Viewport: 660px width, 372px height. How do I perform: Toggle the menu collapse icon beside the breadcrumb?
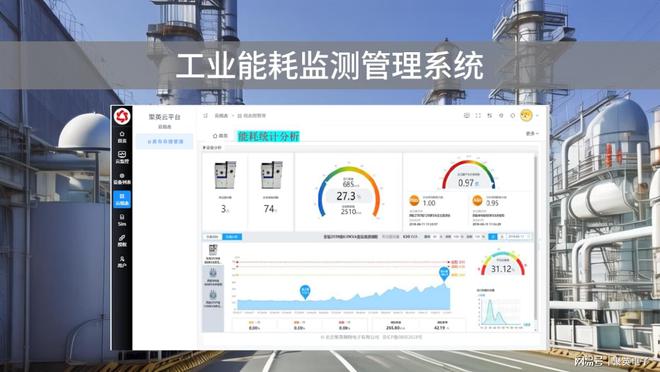tap(205, 115)
